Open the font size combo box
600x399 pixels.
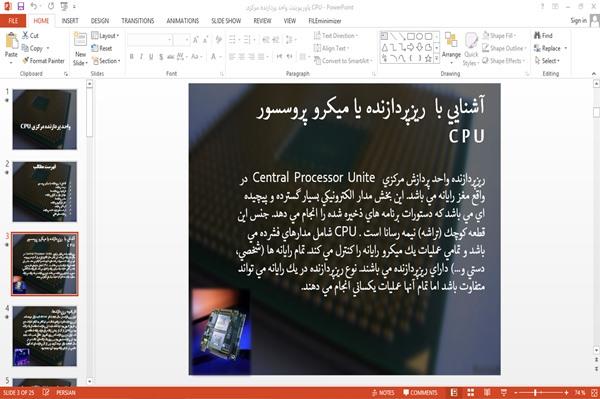(181, 40)
